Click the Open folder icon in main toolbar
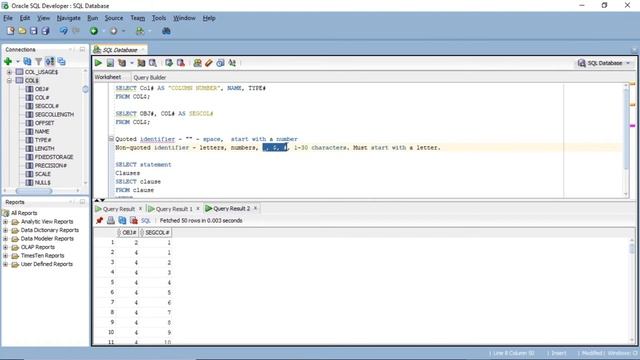640x360 pixels. 22,31
